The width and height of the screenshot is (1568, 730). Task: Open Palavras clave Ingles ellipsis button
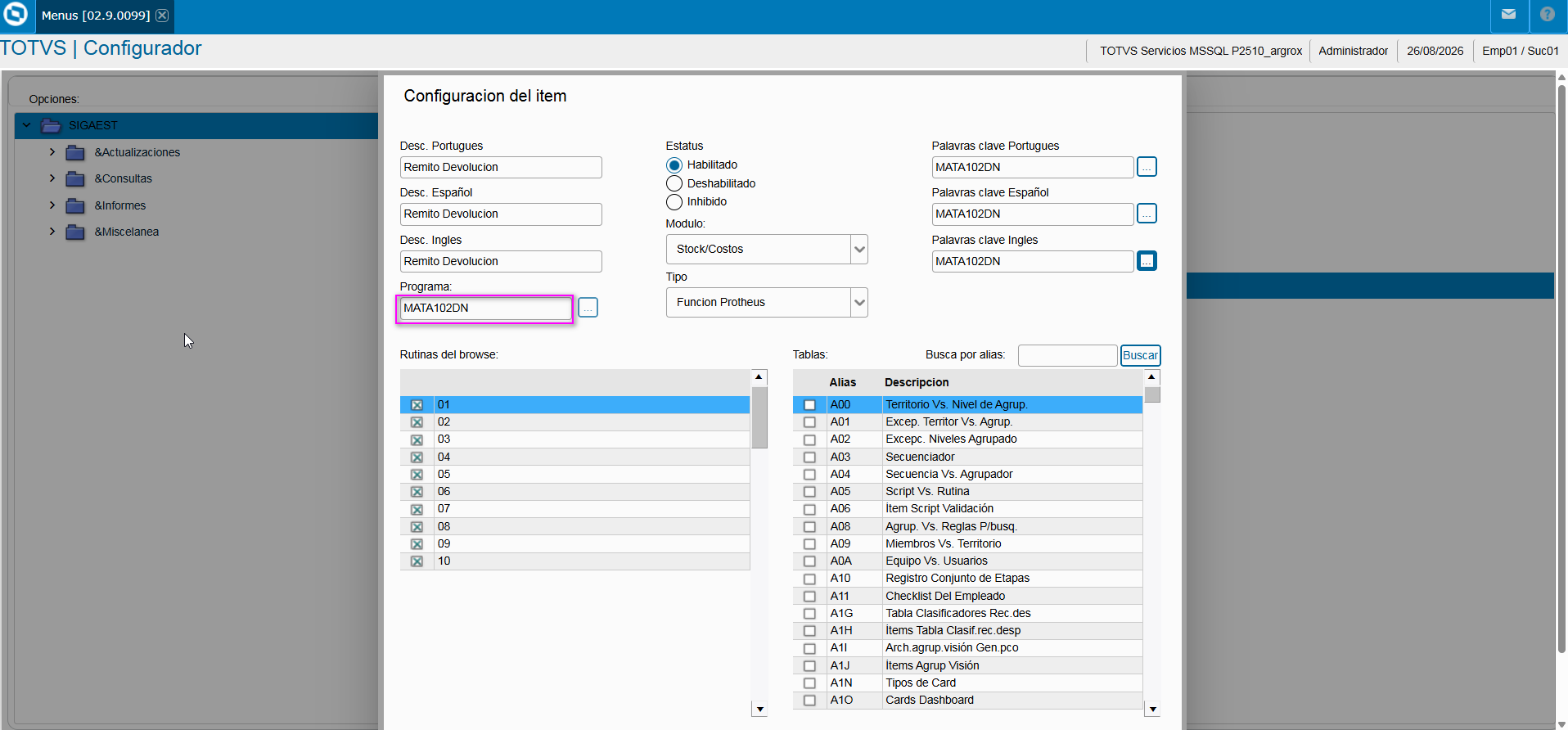(x=1147, y=261)
